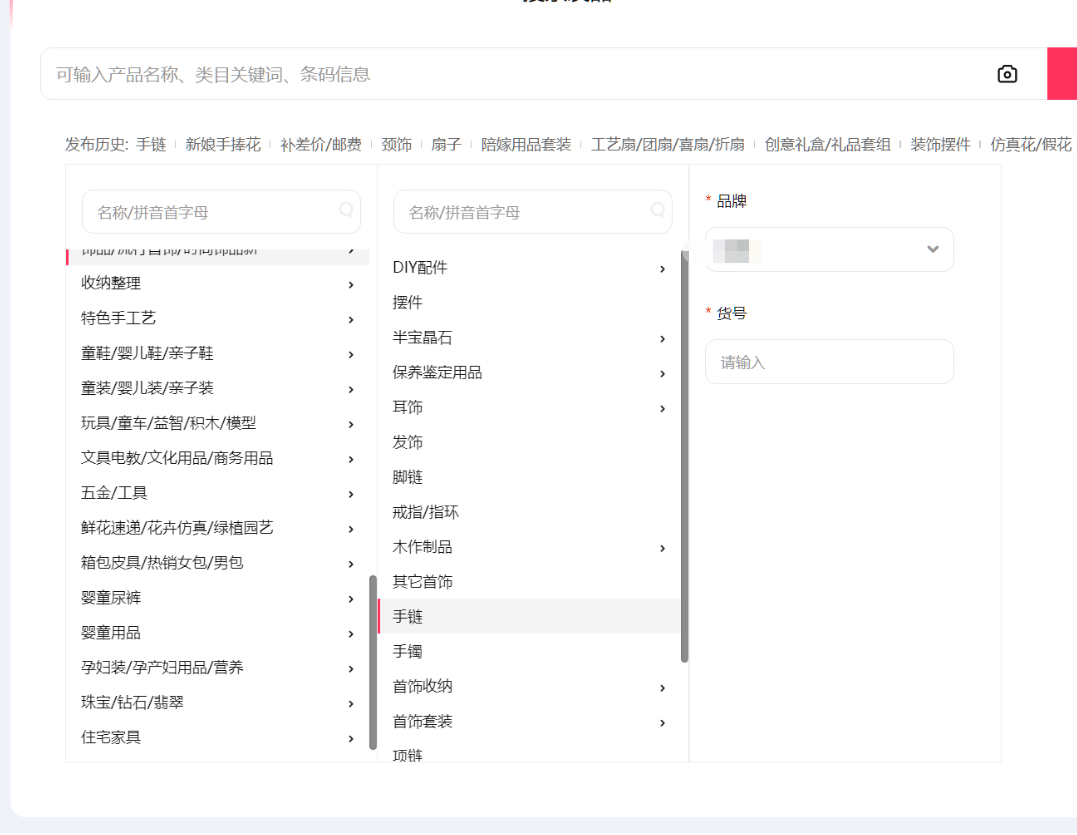
Task: Click the left category list scrollbar
Action: coord(373,660)
